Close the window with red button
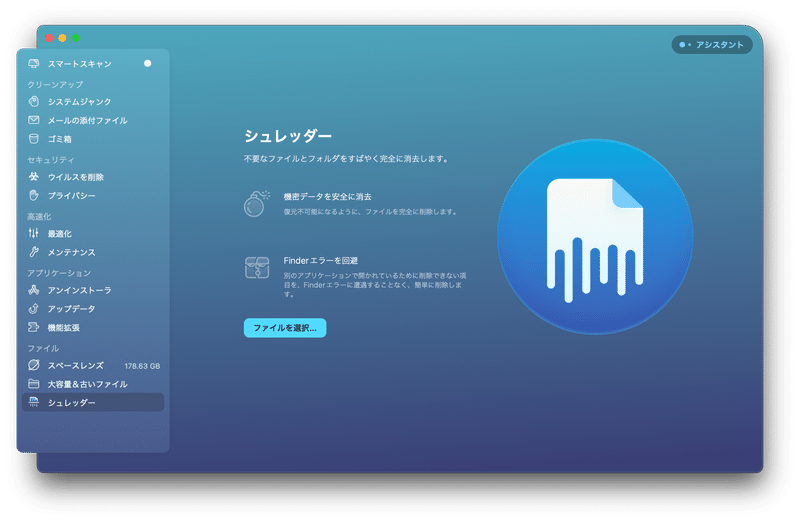 [49, 38]
